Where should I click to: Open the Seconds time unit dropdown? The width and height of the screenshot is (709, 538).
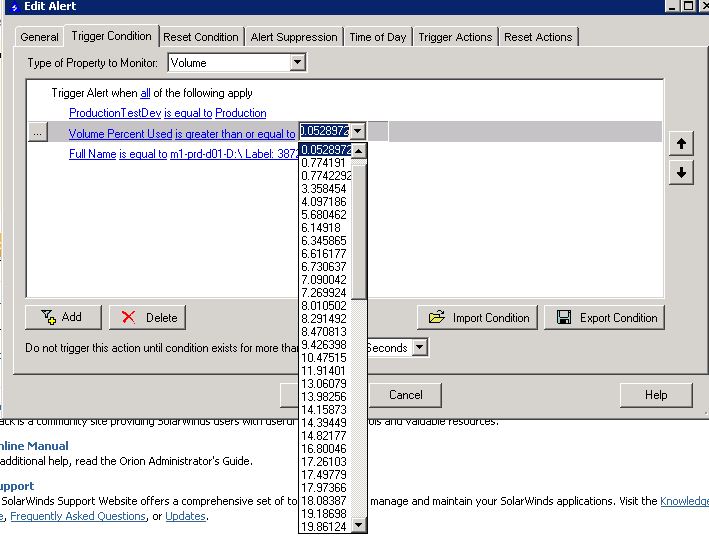click(x=420, y=347)
